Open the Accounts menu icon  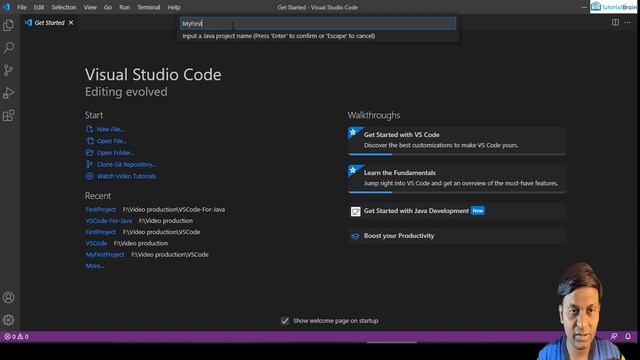(8, 298)
